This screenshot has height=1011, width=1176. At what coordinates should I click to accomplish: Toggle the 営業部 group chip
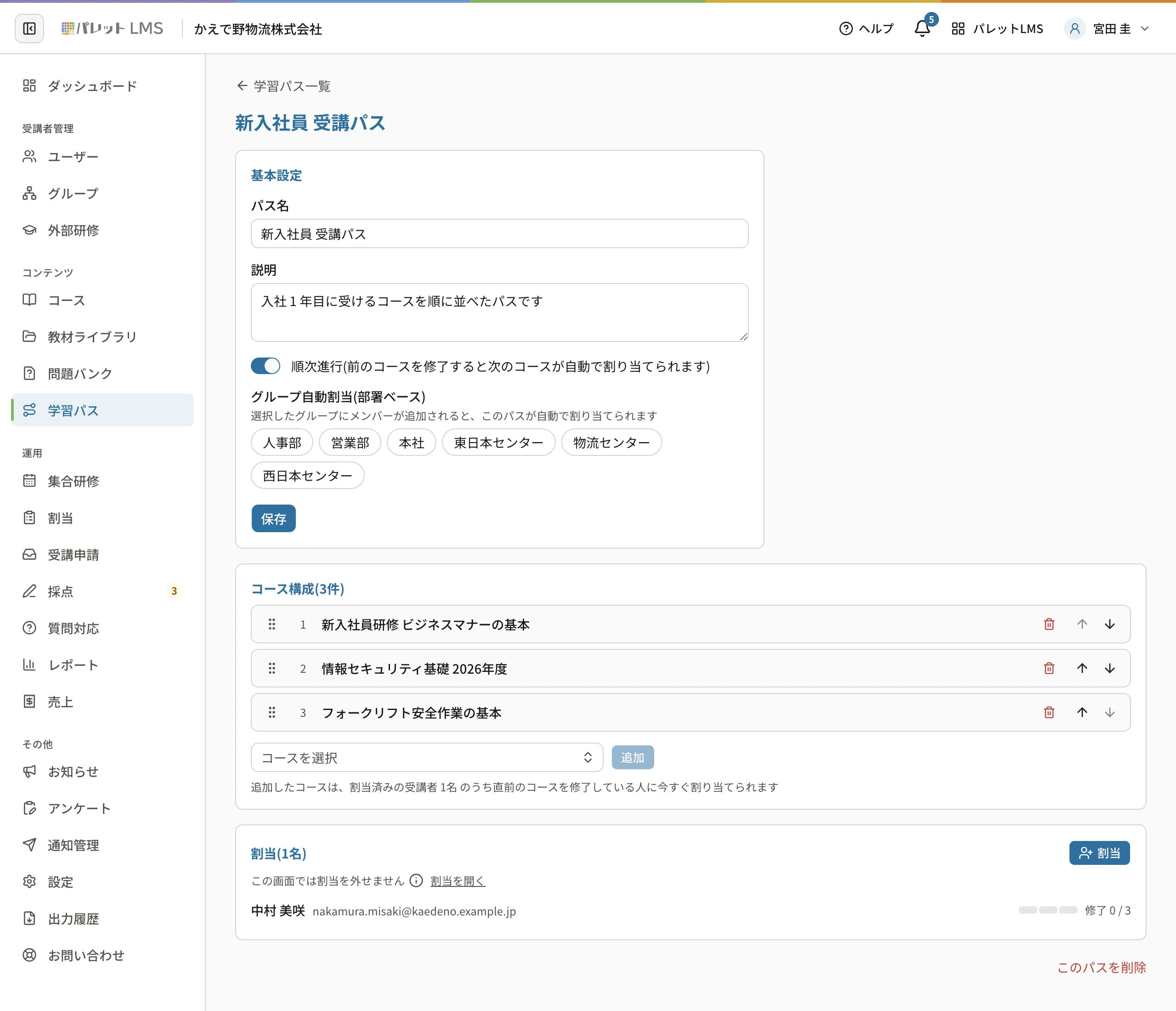350,443
